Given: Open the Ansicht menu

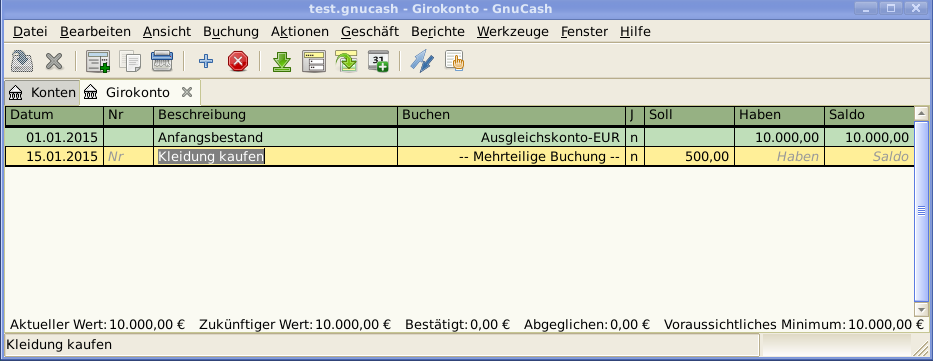Looking at the screenshot, I should click(x=167, y=32).
